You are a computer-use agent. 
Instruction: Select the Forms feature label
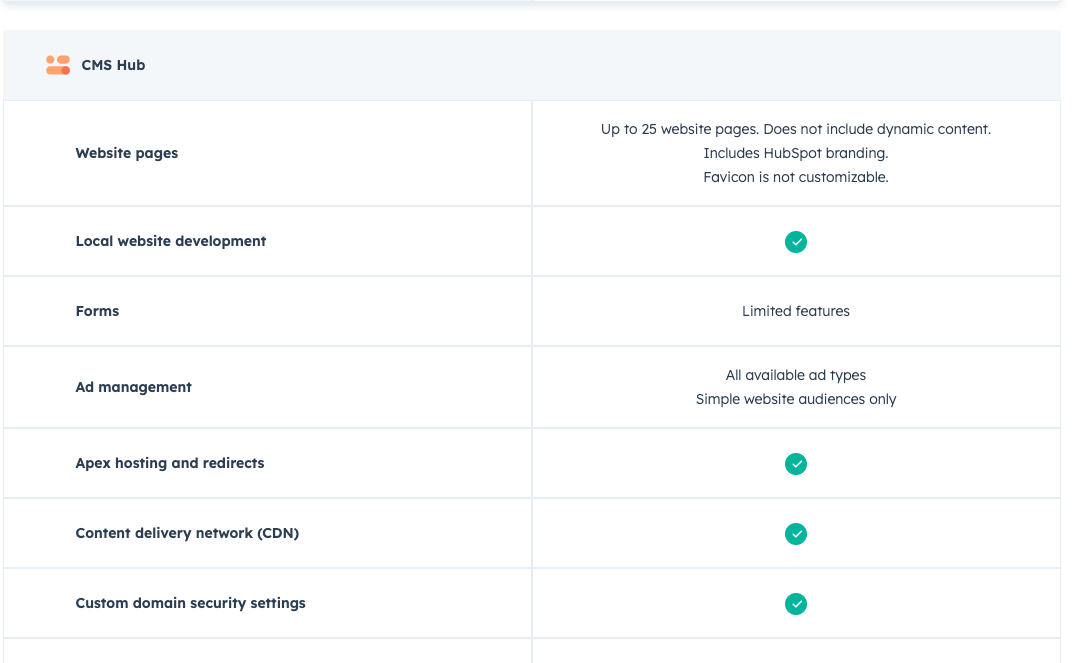[97, 311]
